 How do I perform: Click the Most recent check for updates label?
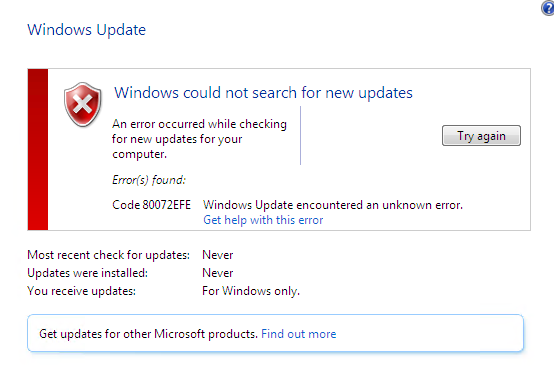click(x=108, y=255)
